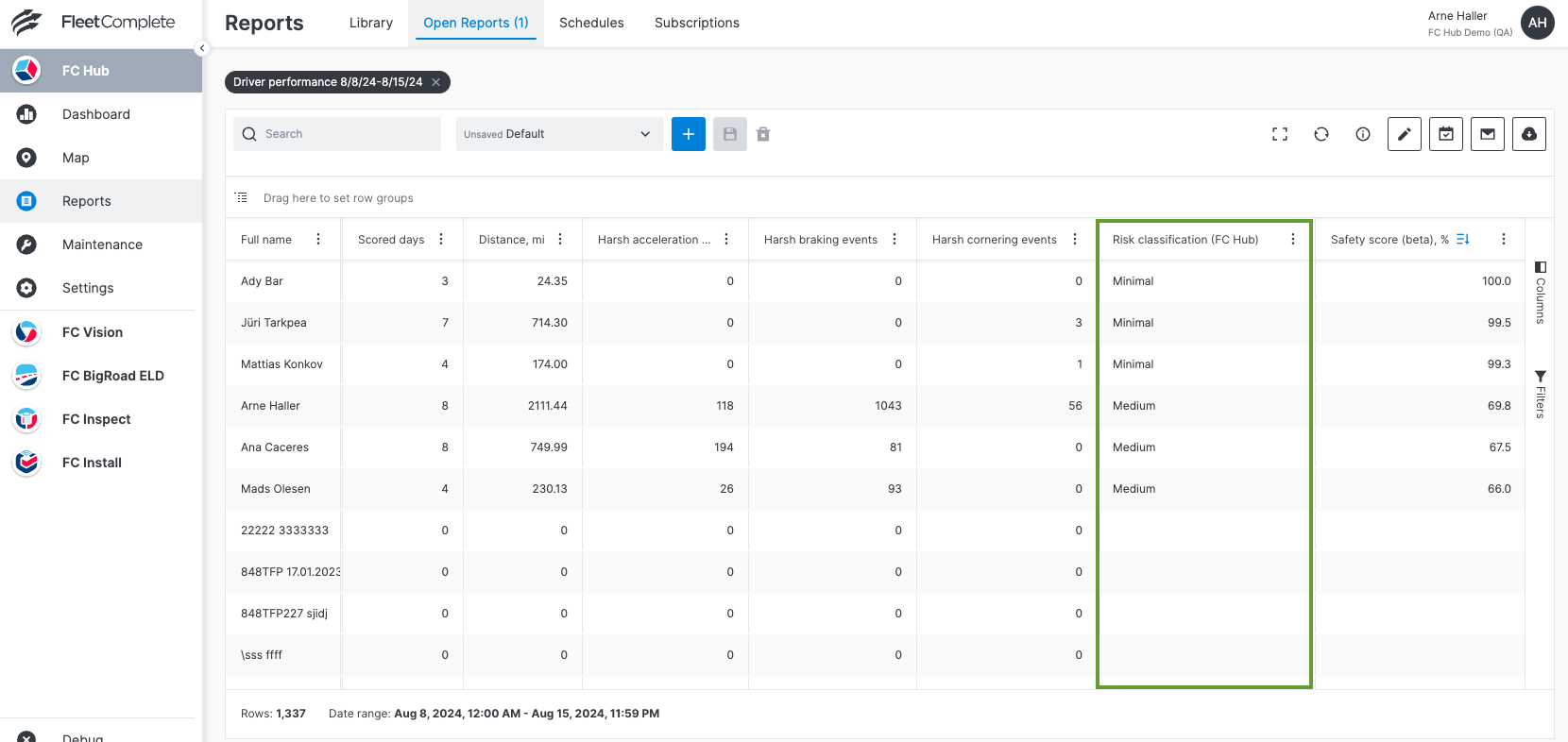Image resolution: width=1568 pixels, height=742 pixels.
Task: Download the report
Action: [1529, 134]
